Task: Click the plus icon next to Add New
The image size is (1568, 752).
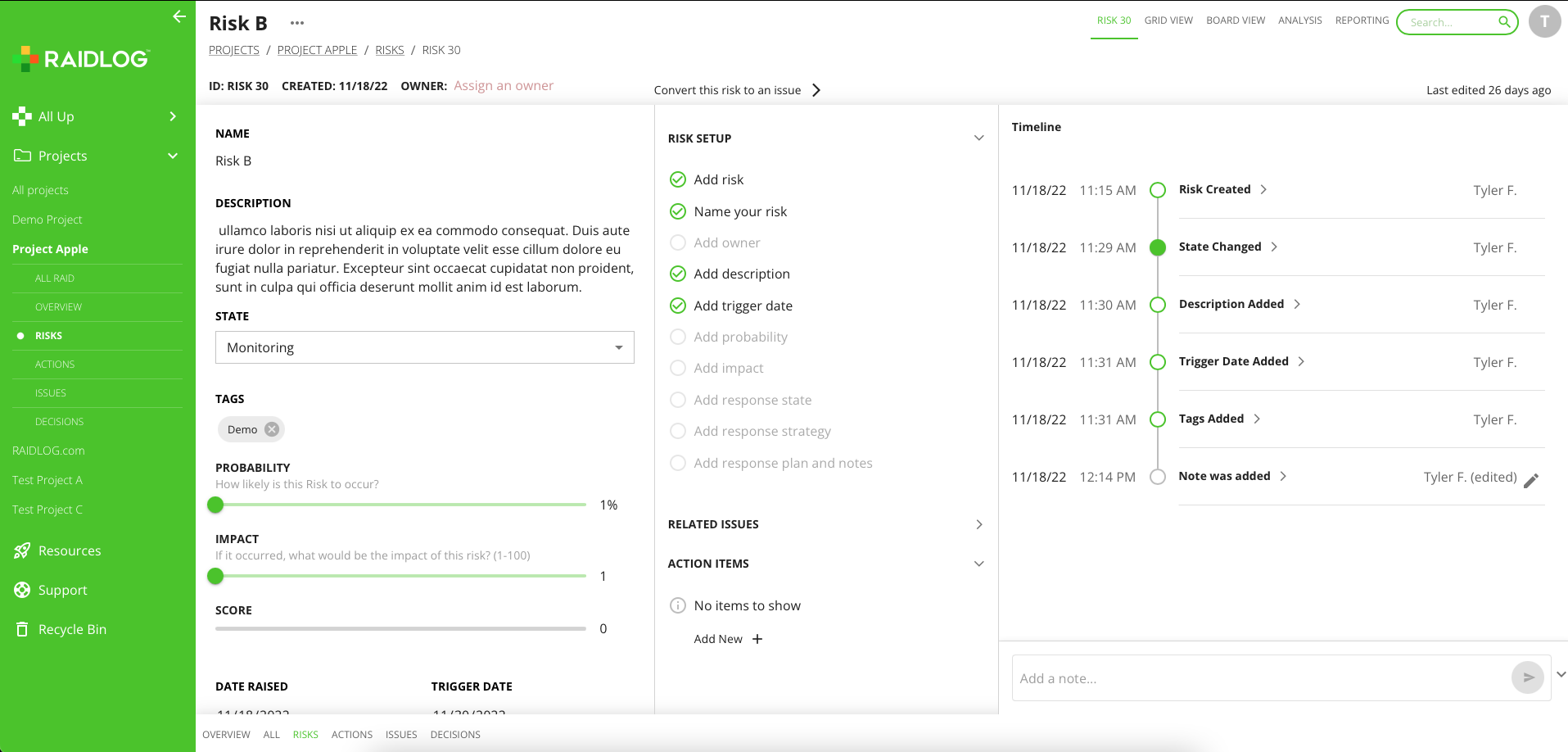Action: [x=757, y=639]
